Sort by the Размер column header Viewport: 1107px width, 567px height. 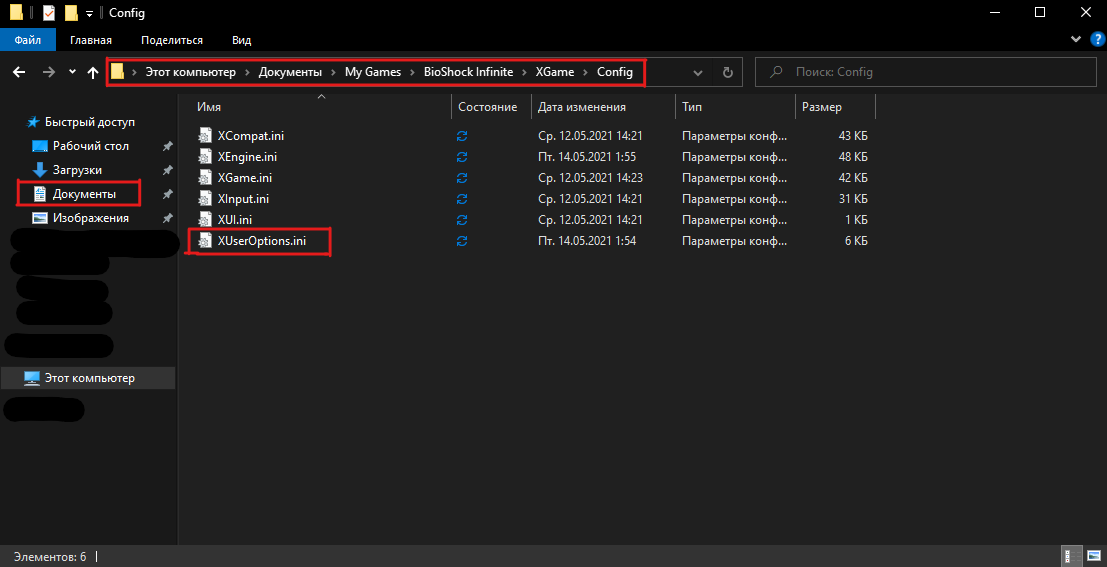[822, 107]
